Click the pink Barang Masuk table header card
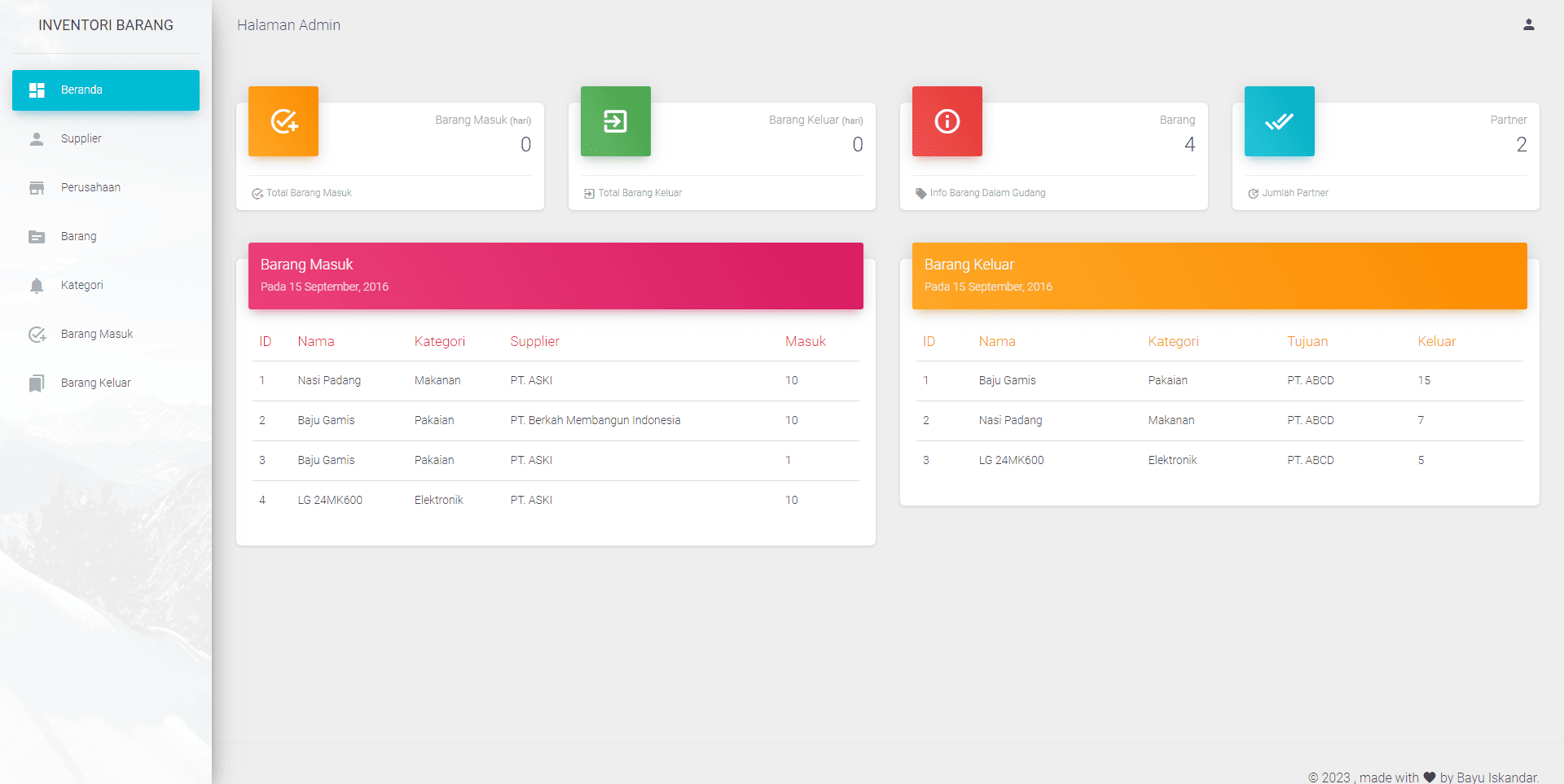The image size is (1564, 784). [556, 276]
